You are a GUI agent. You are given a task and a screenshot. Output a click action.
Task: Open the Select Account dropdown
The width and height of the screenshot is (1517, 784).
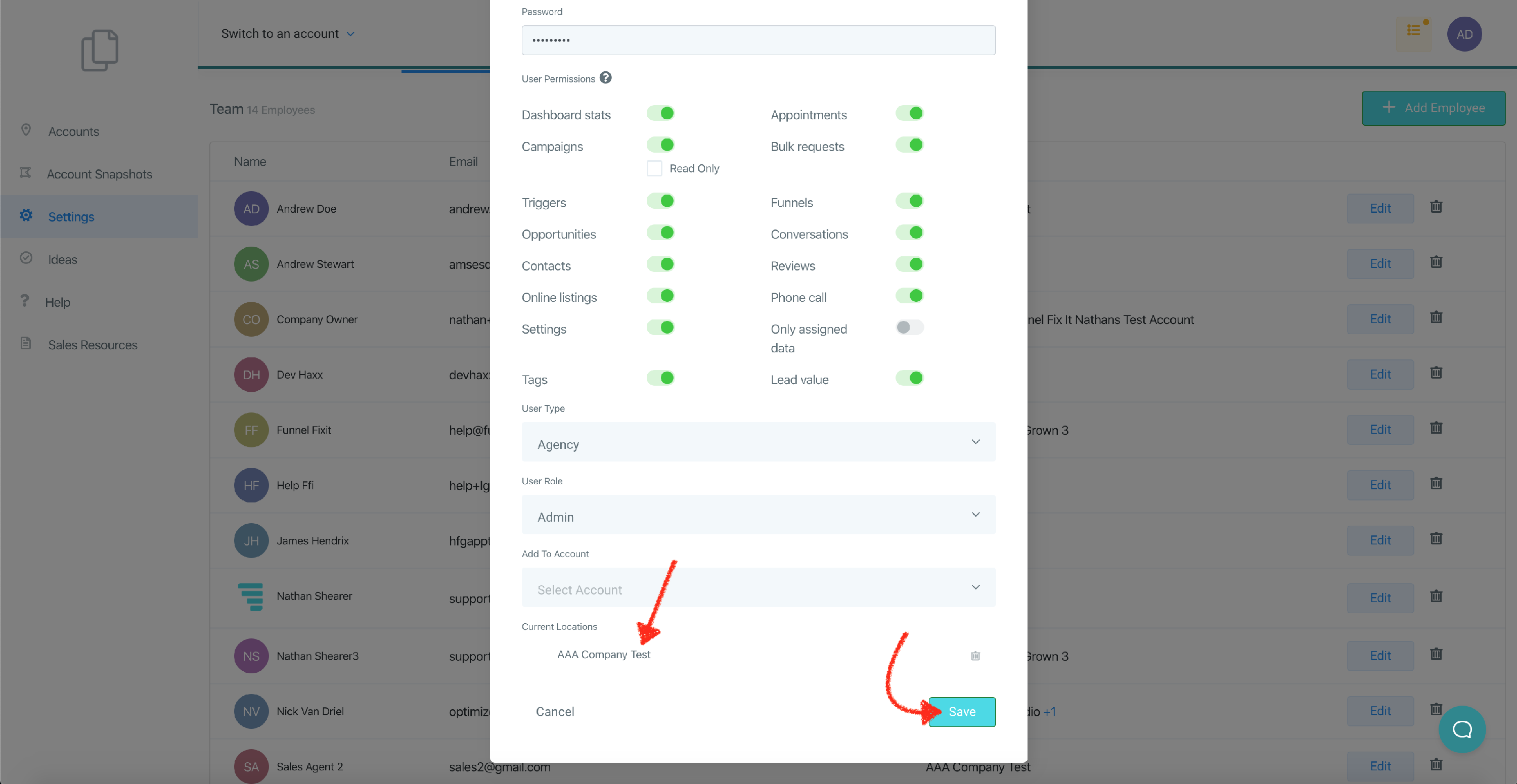pos(758,588)
